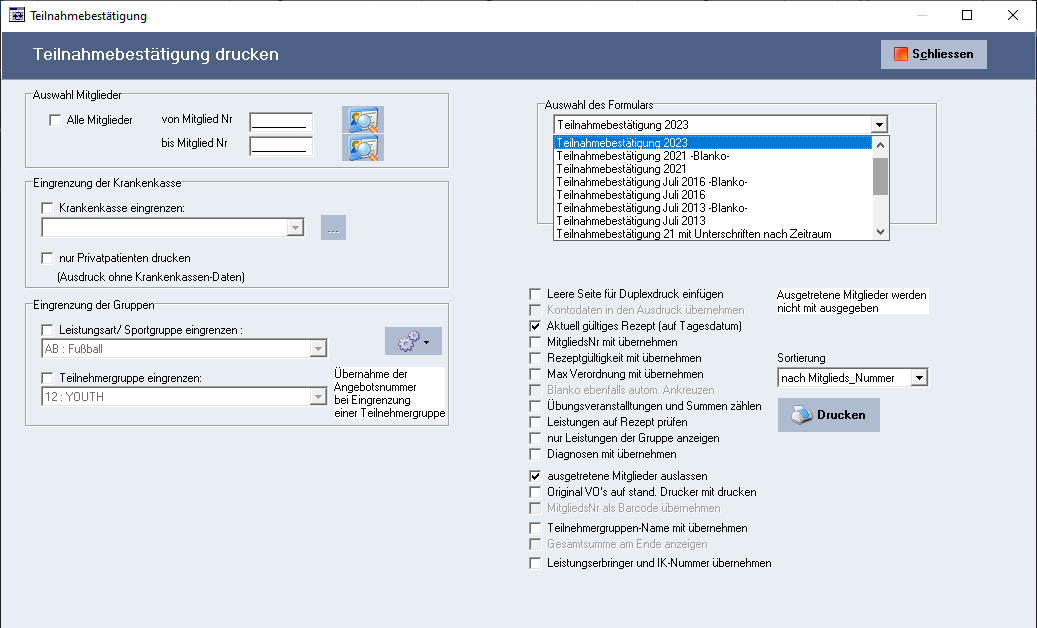Enable the Alle Mitglieder checkbox
The image size is (1037, 628).
pos(55,120)
